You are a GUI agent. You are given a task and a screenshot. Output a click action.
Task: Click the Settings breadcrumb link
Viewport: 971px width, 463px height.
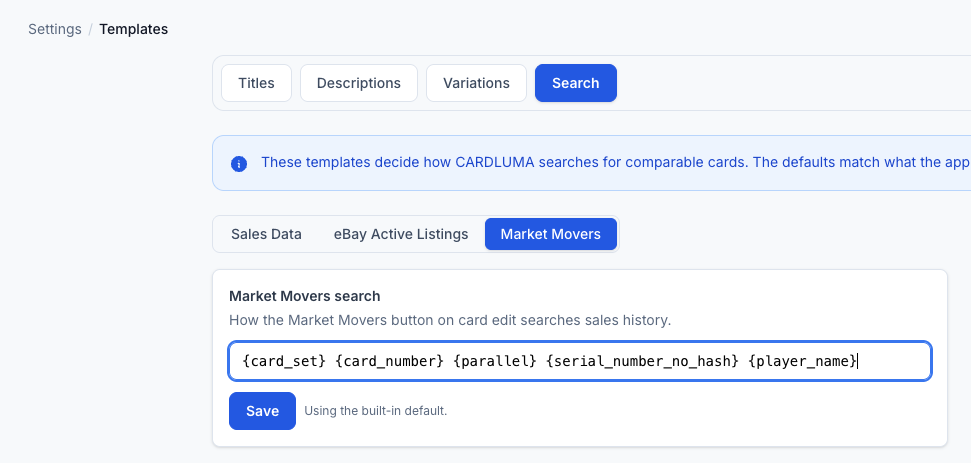pos(54,29)
